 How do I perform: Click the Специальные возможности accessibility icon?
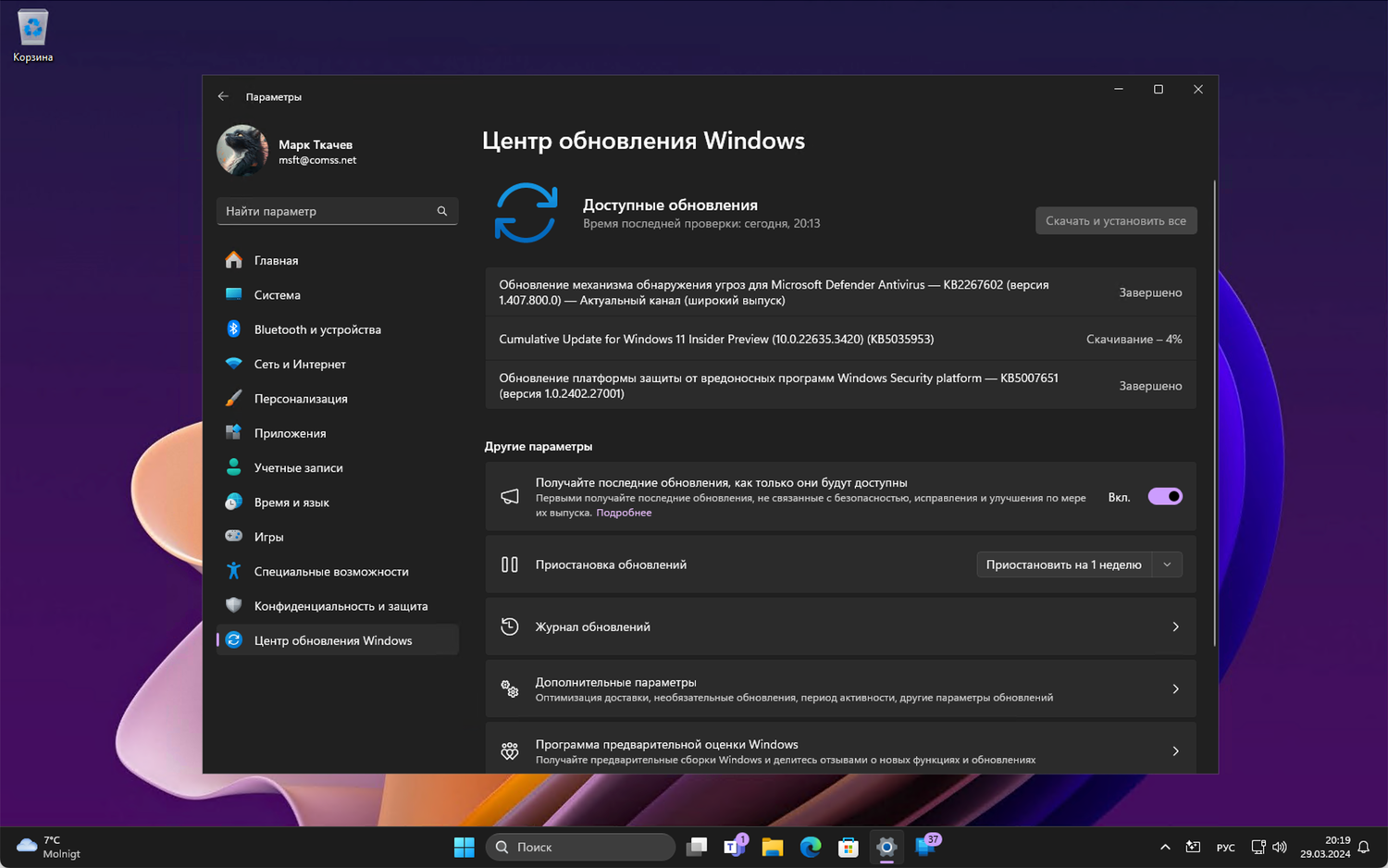(x=234, y=571)
